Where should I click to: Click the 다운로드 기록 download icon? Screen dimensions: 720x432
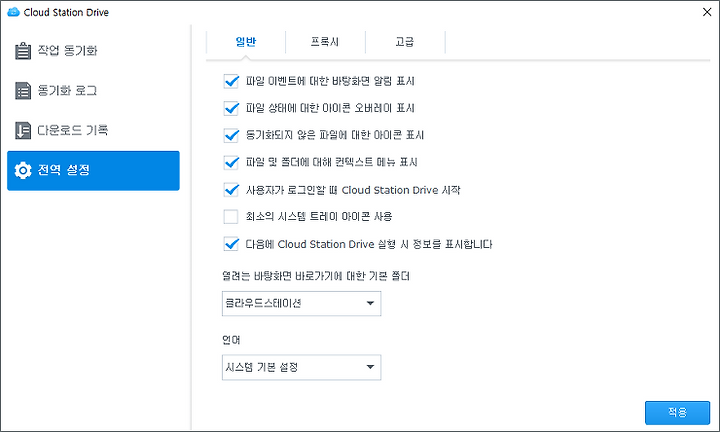click(22, 130)
